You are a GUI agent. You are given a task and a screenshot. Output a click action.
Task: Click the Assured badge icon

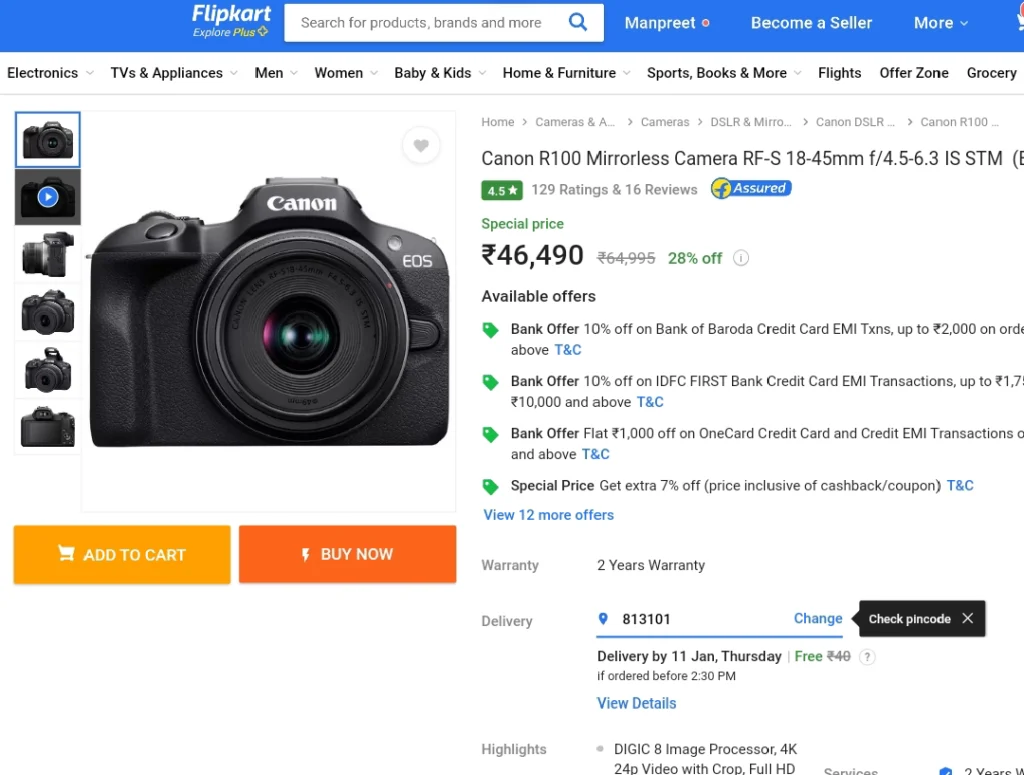click(751, 188)
